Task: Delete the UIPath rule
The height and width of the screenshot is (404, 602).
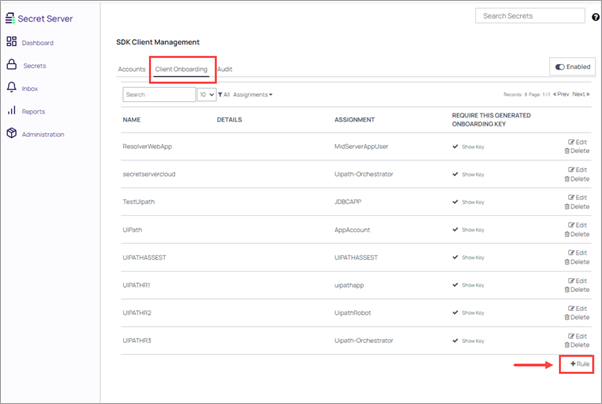Action: 577,234
